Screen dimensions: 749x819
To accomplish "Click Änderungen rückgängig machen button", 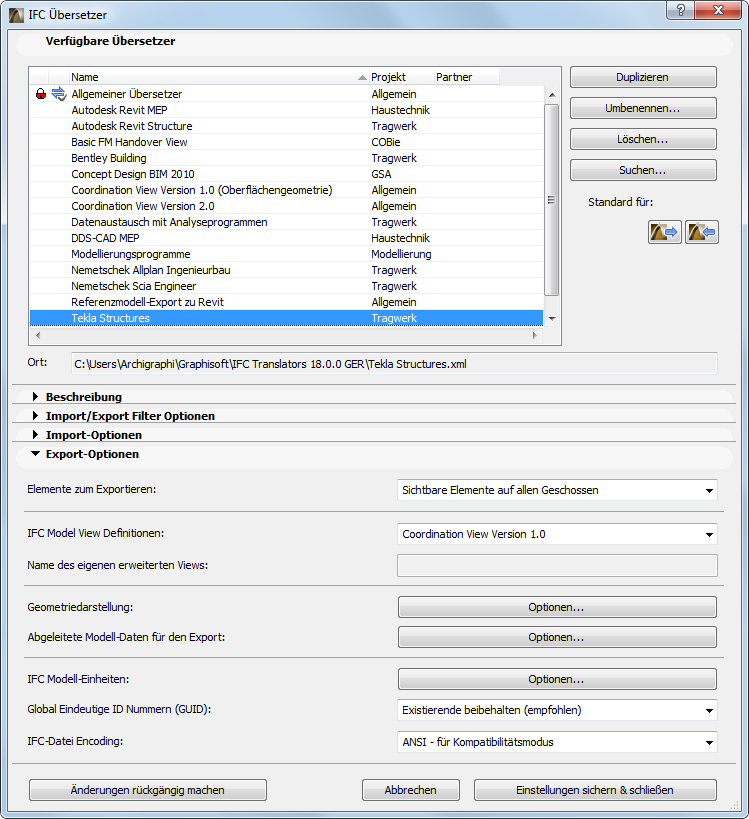I will tap(148, 790).
